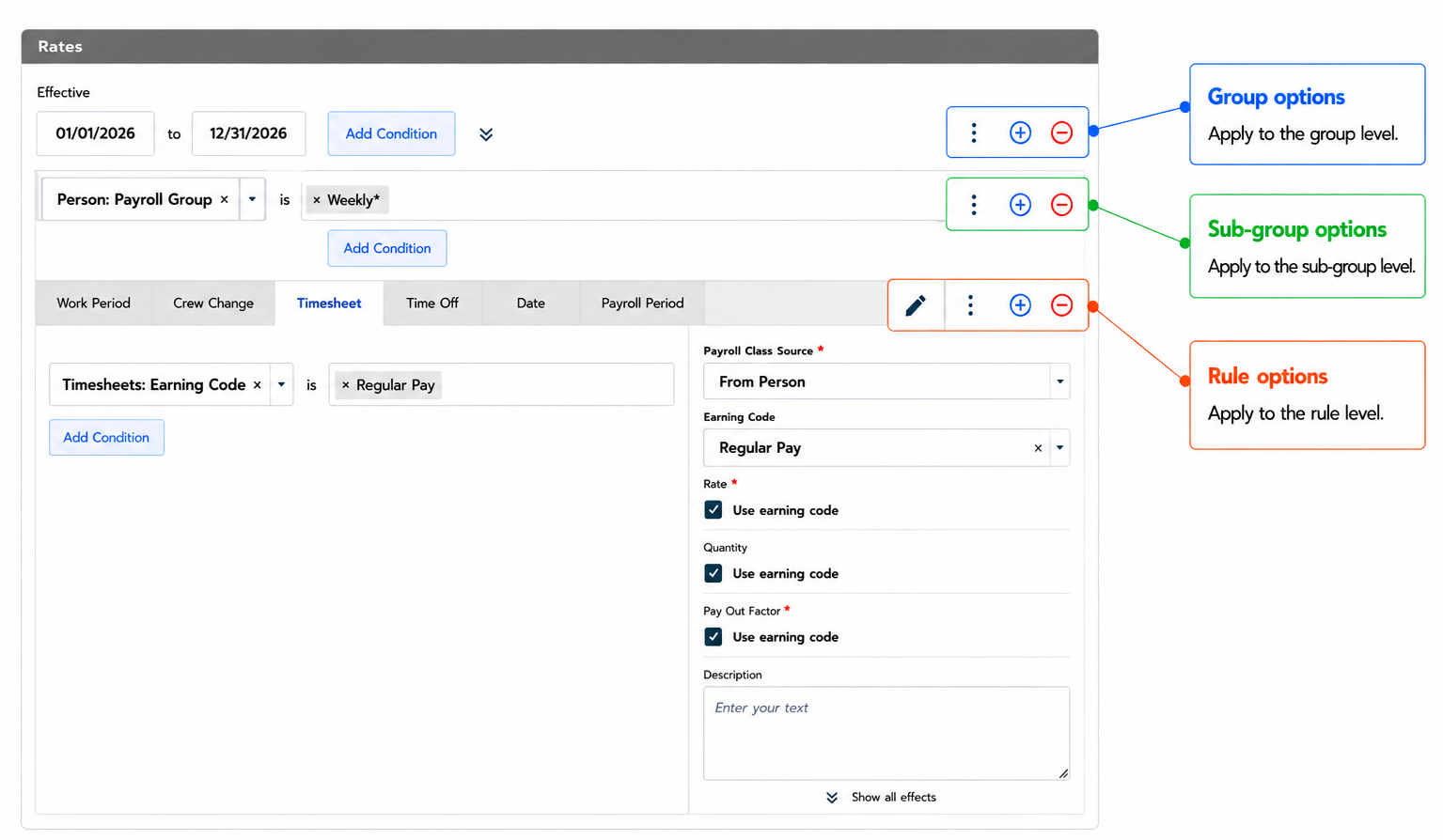Add a rule with plus icon
The width and height of the screenshot is (1443, 840).
[x=1020, y=304]
